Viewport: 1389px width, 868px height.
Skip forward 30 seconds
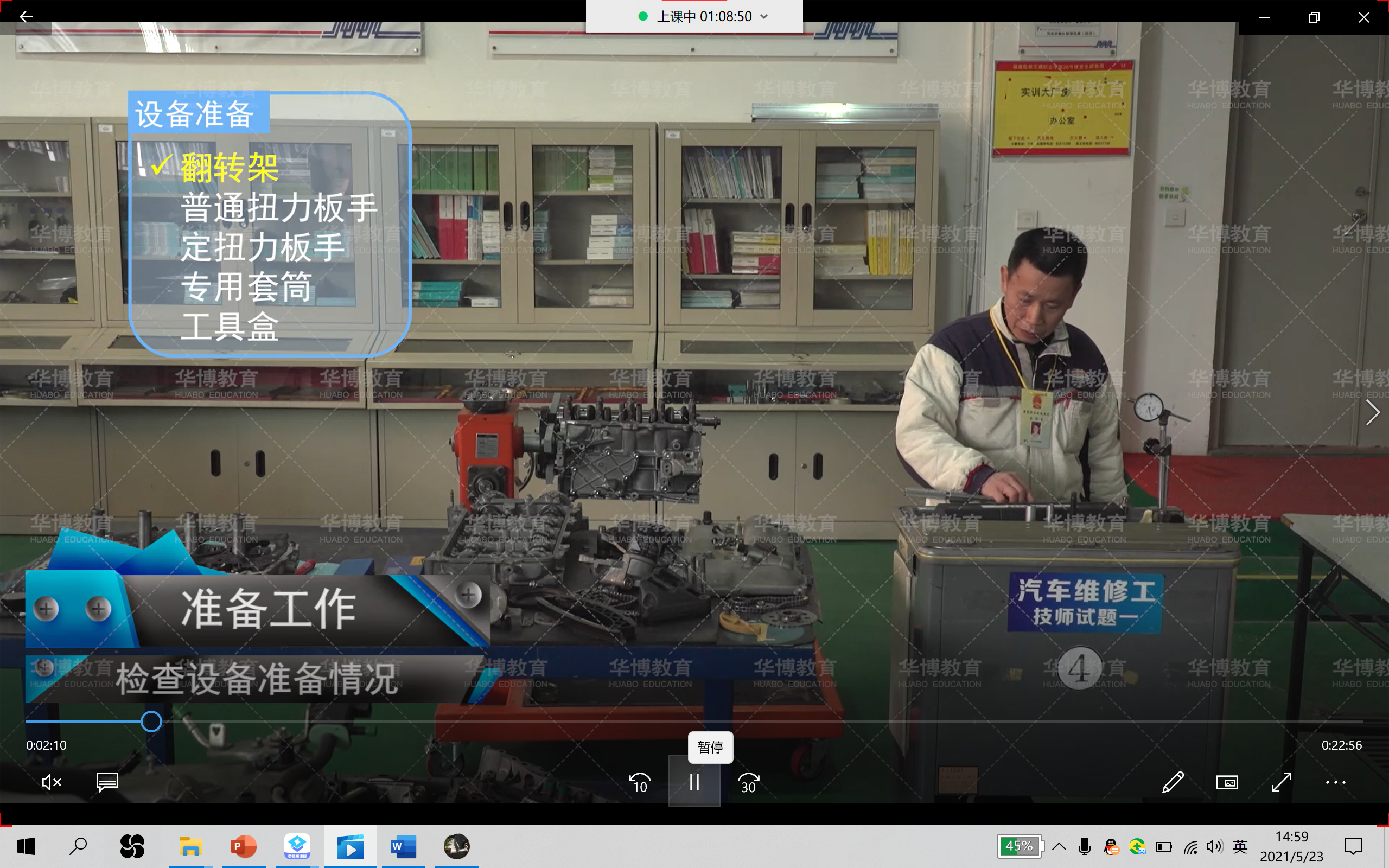[x=748, y=782]
